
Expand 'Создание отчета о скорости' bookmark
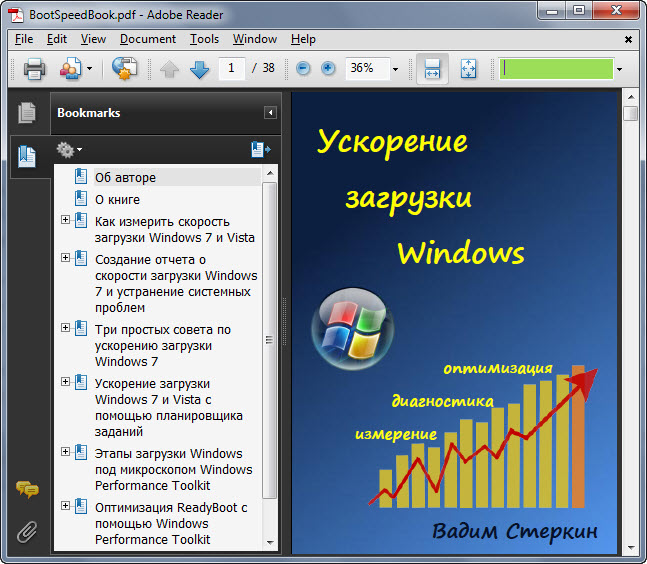65,257
